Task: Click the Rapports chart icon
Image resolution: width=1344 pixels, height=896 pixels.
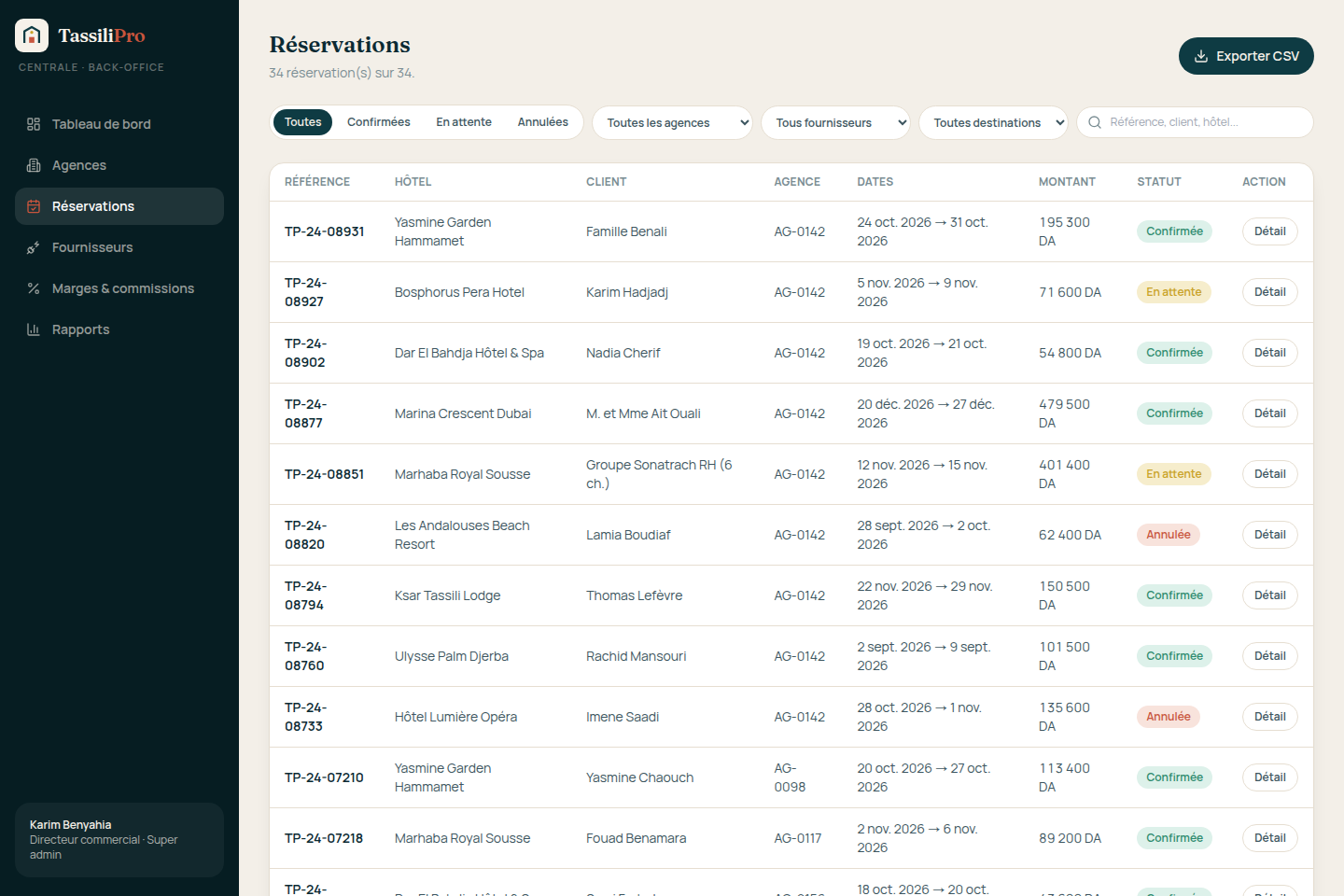Action: [x=34, y=329]
